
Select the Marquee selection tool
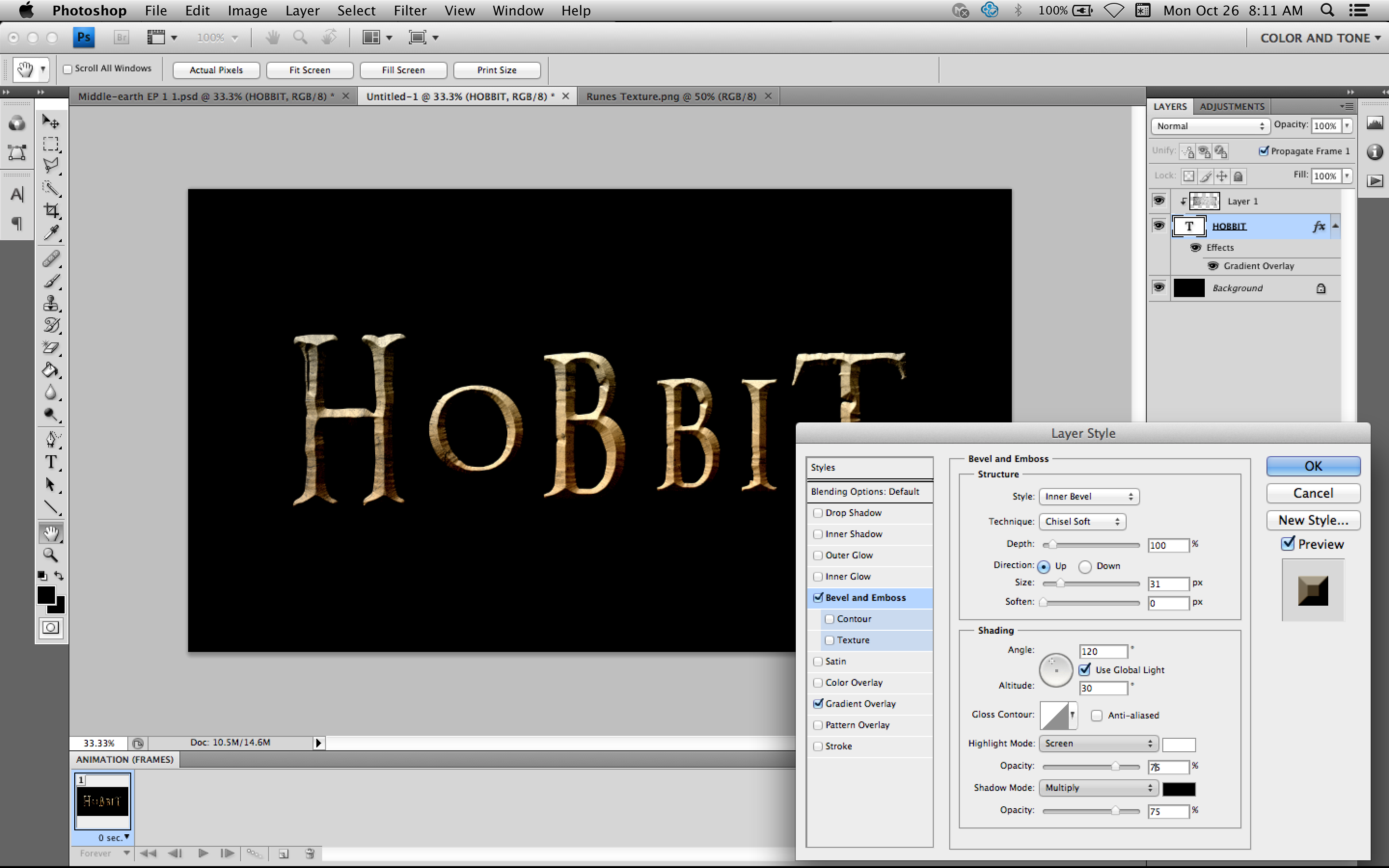[51, 143]
